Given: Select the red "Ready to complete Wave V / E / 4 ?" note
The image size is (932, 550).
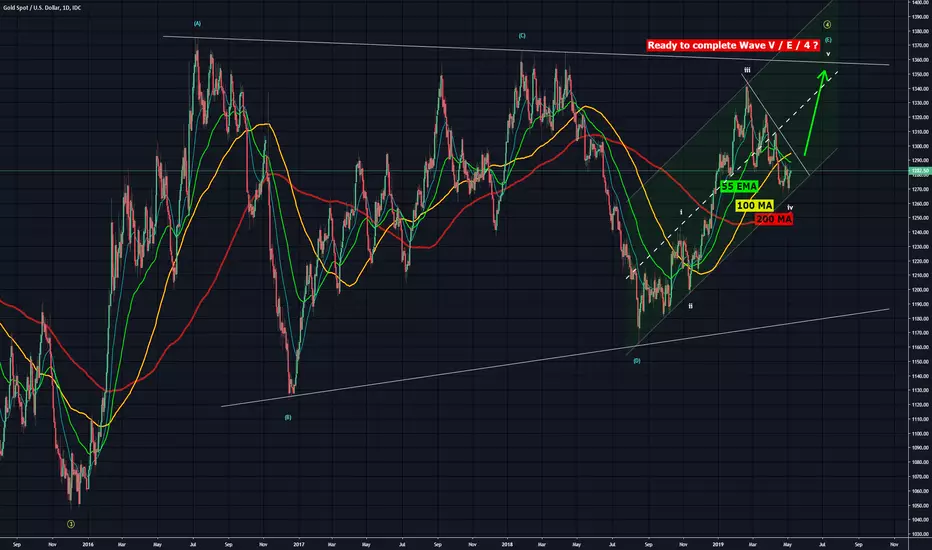Looking at the screenshot, I should click(733, 45).
